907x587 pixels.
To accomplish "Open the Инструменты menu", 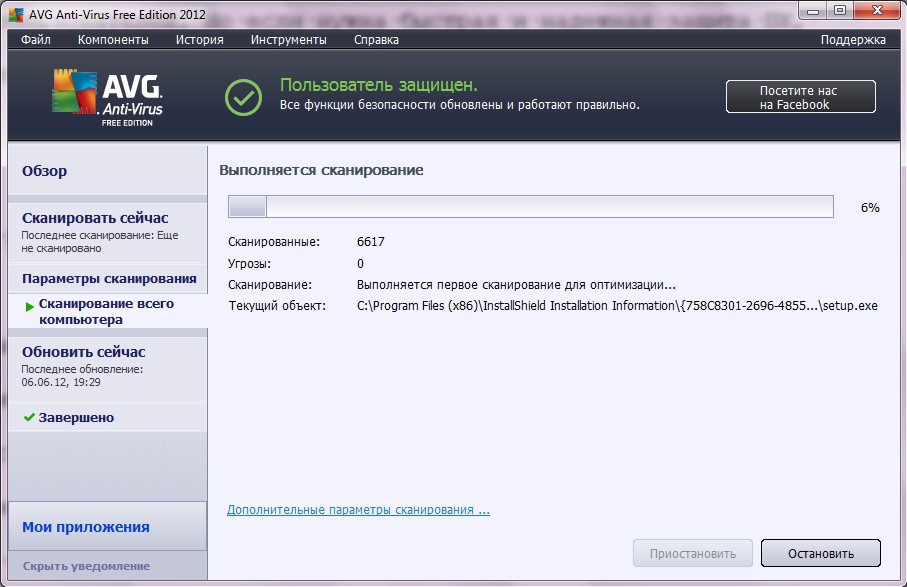I will tap(288, 40).
